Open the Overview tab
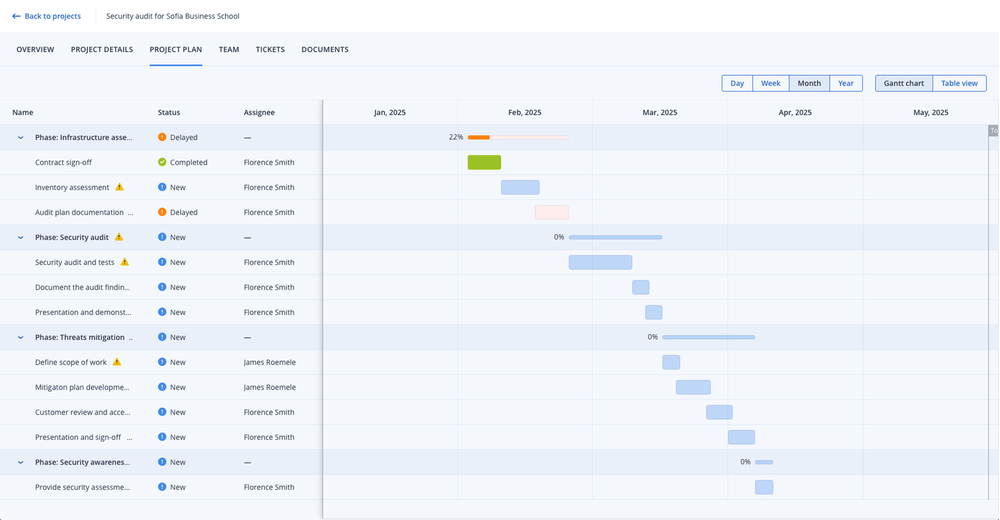 click(35, 49)
